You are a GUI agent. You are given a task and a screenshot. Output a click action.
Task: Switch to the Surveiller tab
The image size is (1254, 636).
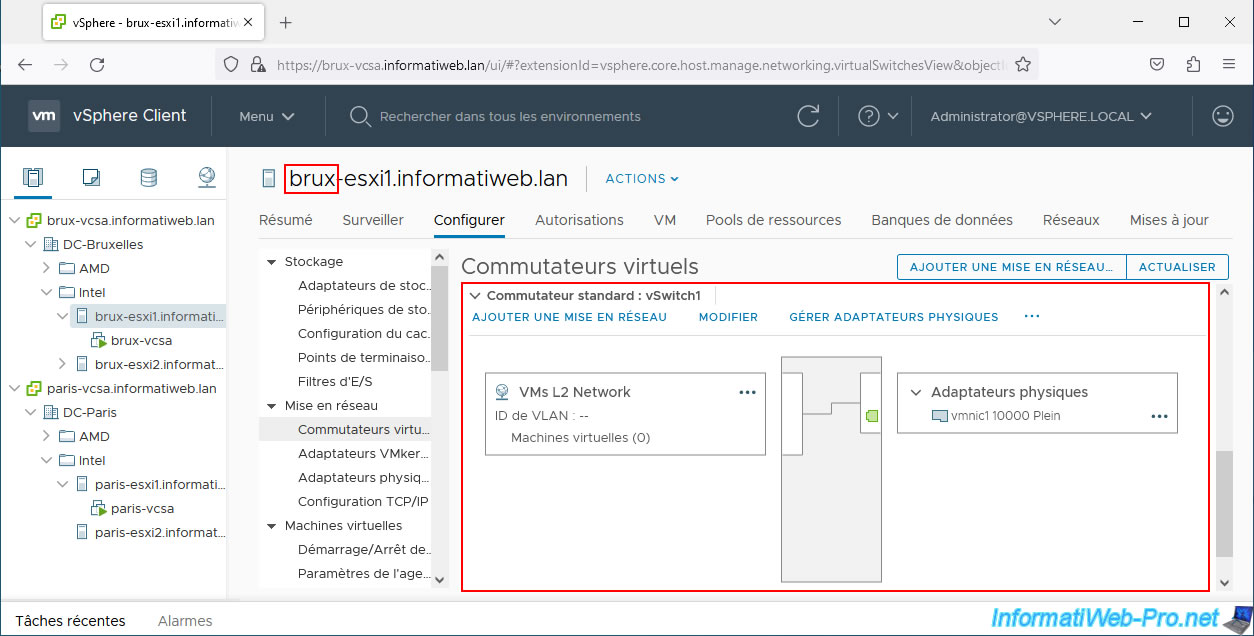(373, 220)
